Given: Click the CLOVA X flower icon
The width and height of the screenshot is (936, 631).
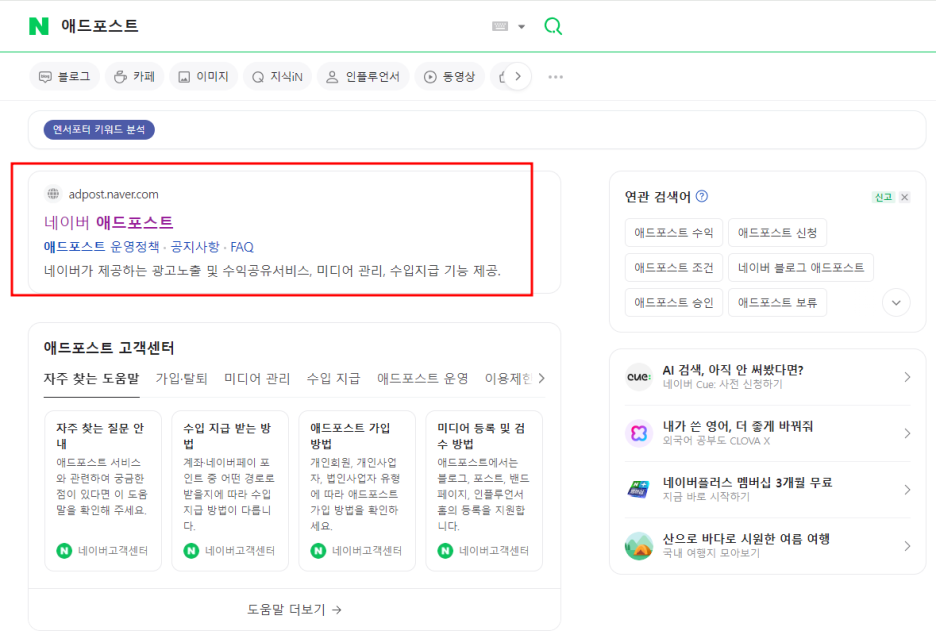Looking at the screenshot, I should (x=639, y=433).
